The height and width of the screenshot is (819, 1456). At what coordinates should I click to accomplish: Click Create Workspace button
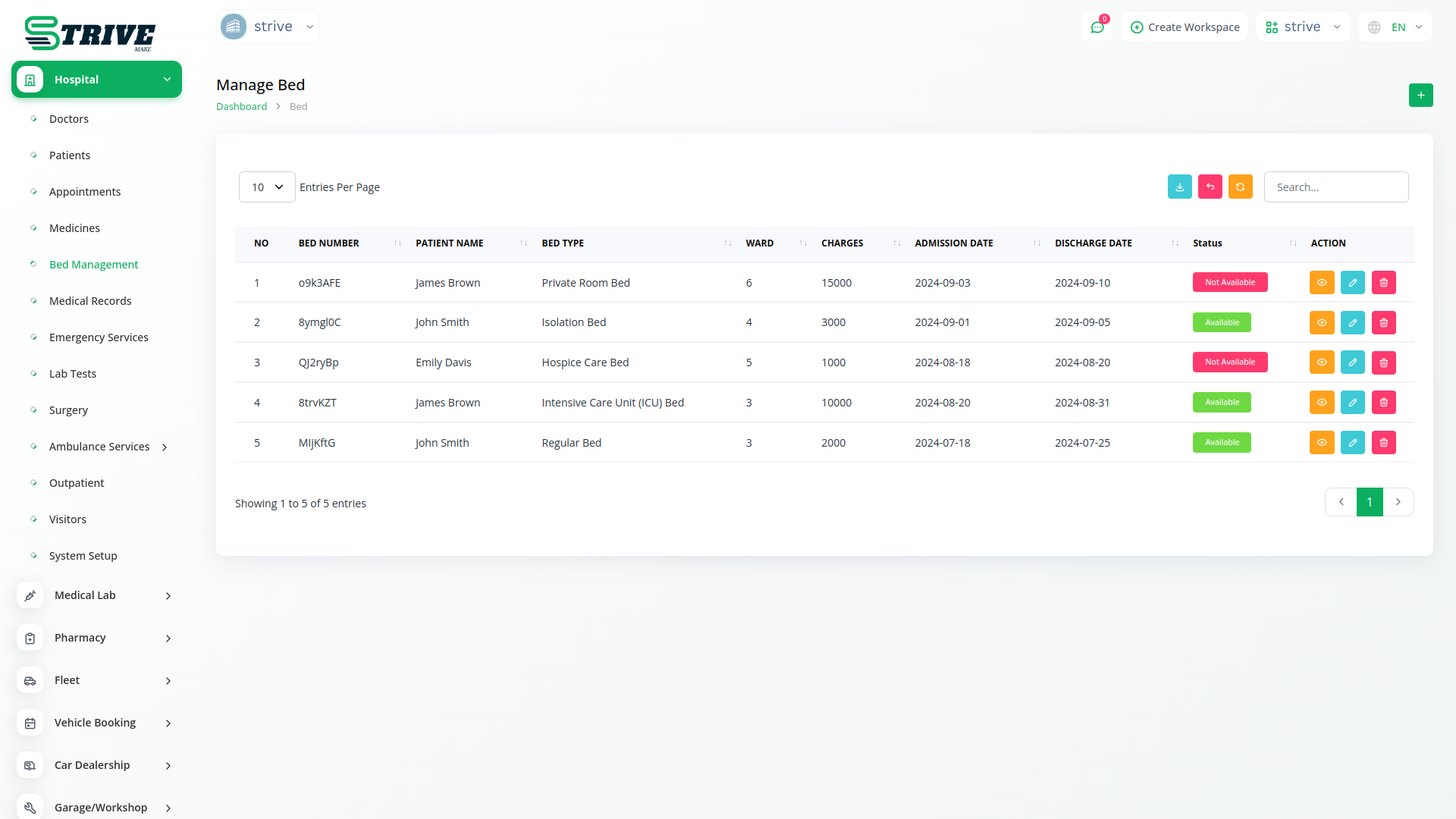1185,27
